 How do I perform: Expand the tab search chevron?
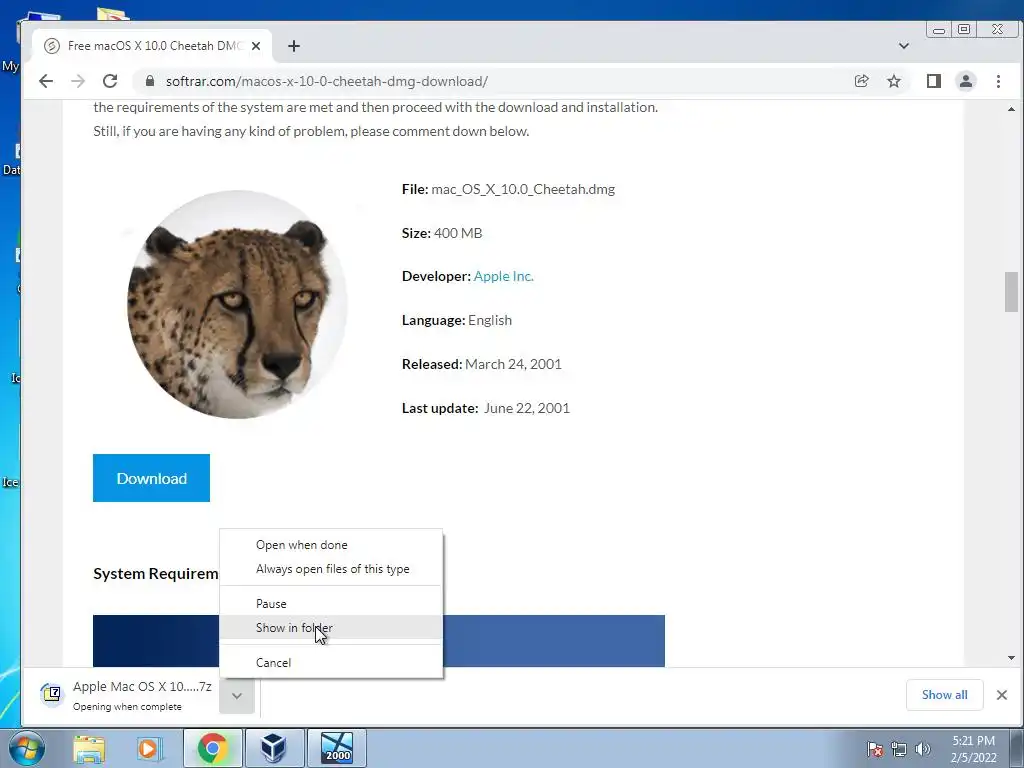[x=904, y=46]
